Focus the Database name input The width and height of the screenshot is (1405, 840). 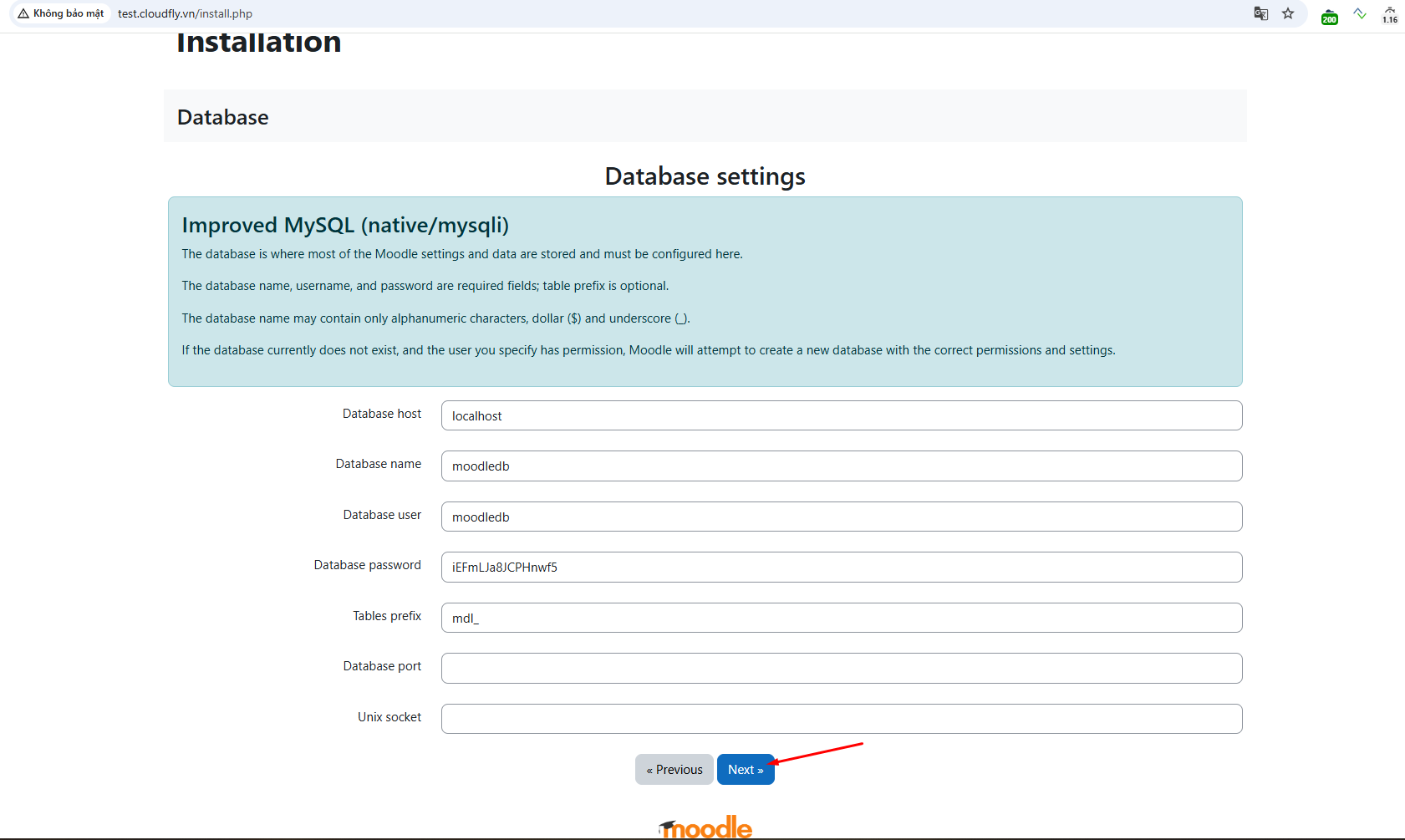coord(841,466)
